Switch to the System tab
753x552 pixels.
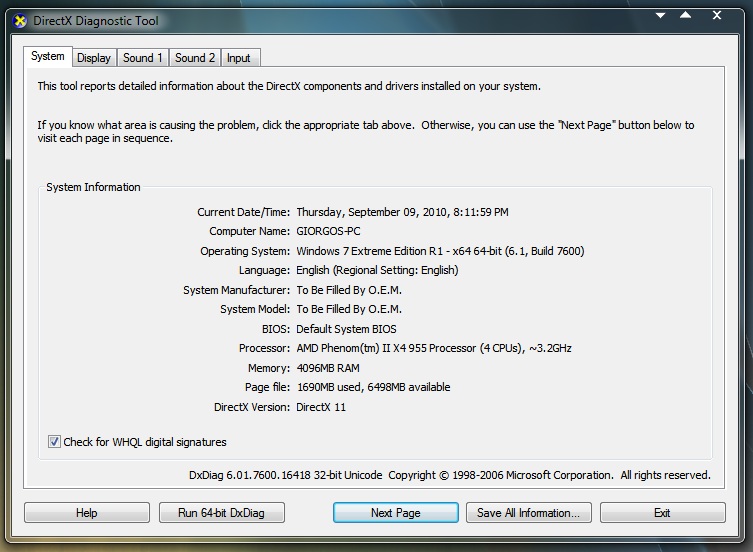pos(48,56)
